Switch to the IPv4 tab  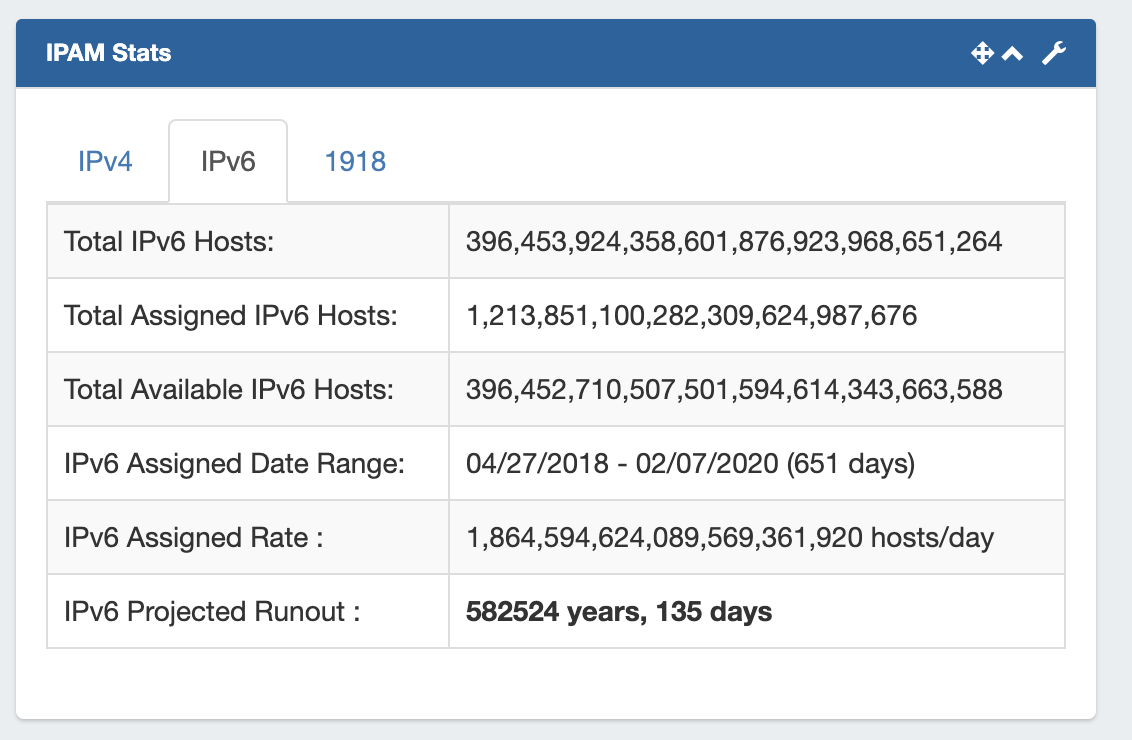105,162
